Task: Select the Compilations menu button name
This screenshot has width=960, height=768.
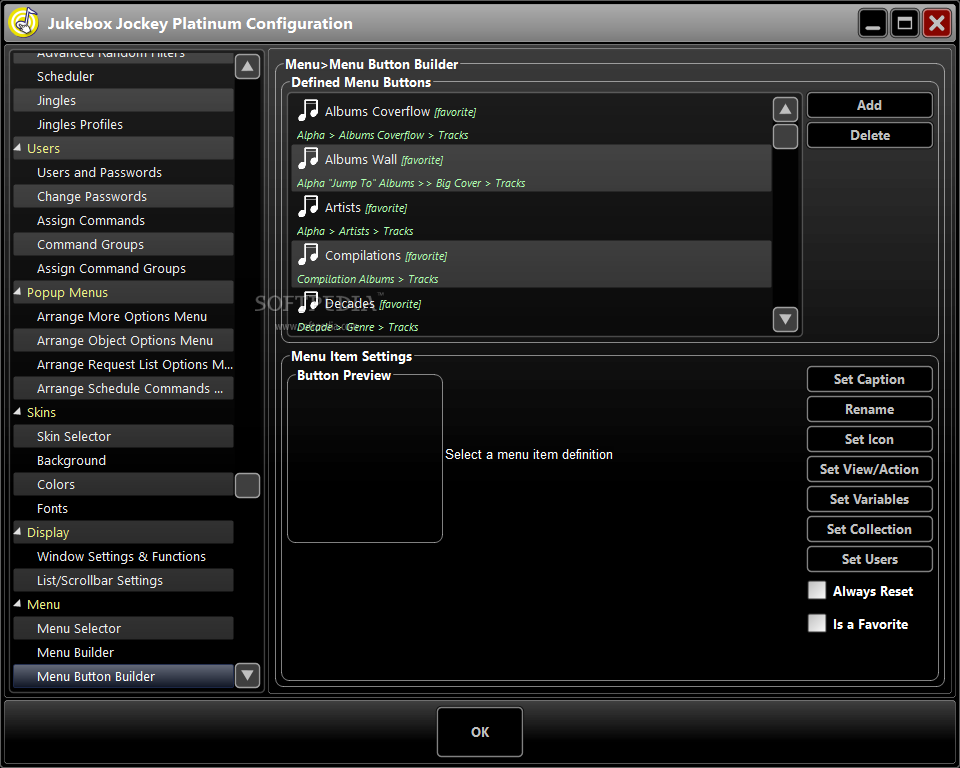Action: point(362,255)
